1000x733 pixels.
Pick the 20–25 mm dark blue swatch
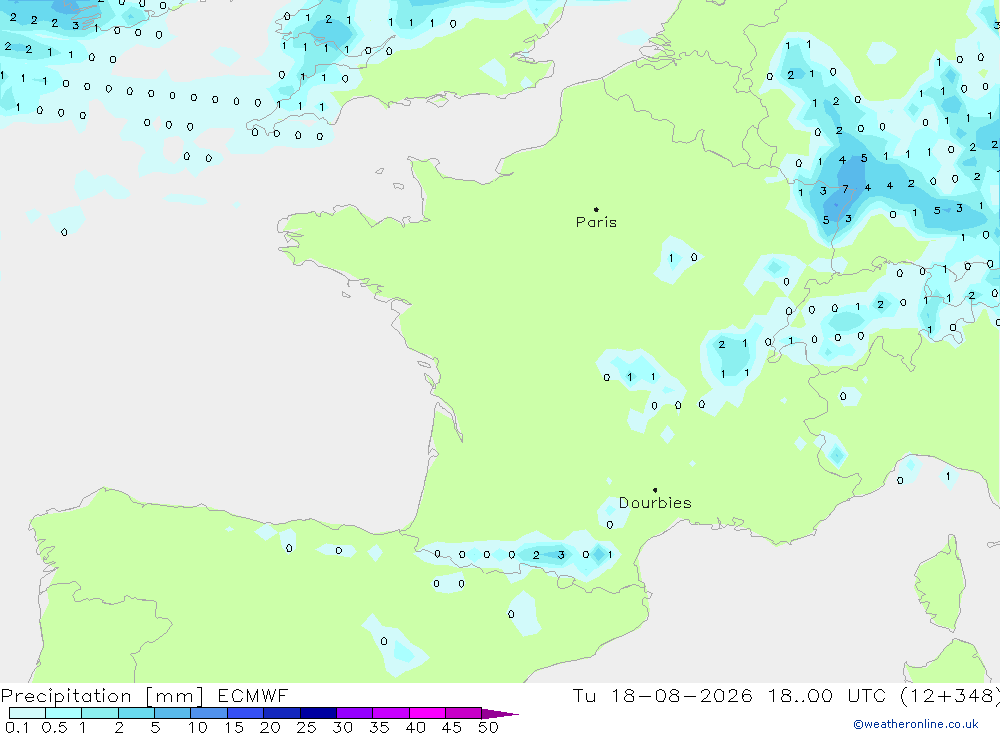click(x=282, y=713)
